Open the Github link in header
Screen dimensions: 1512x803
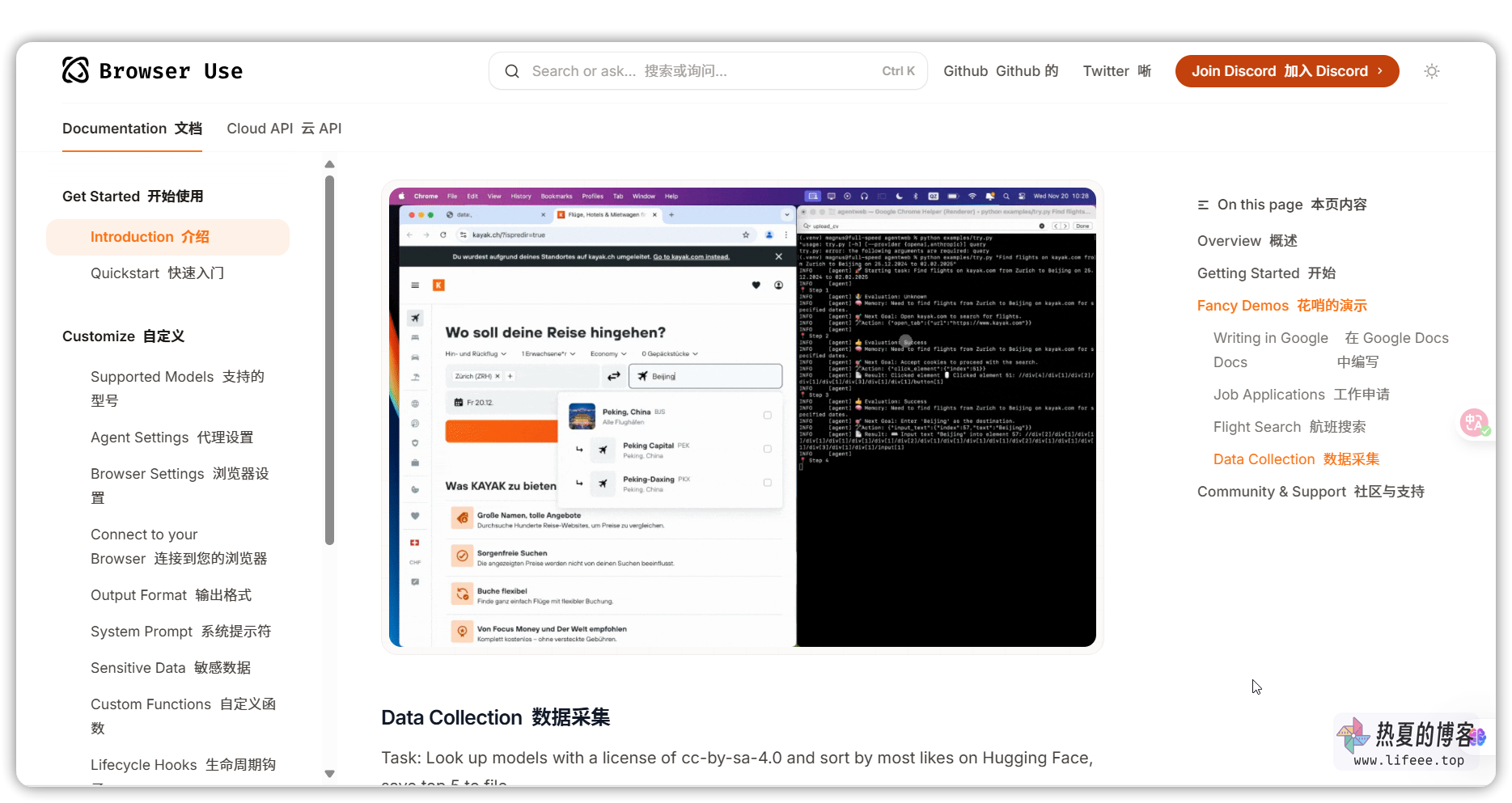click(x=1000, y=71)
